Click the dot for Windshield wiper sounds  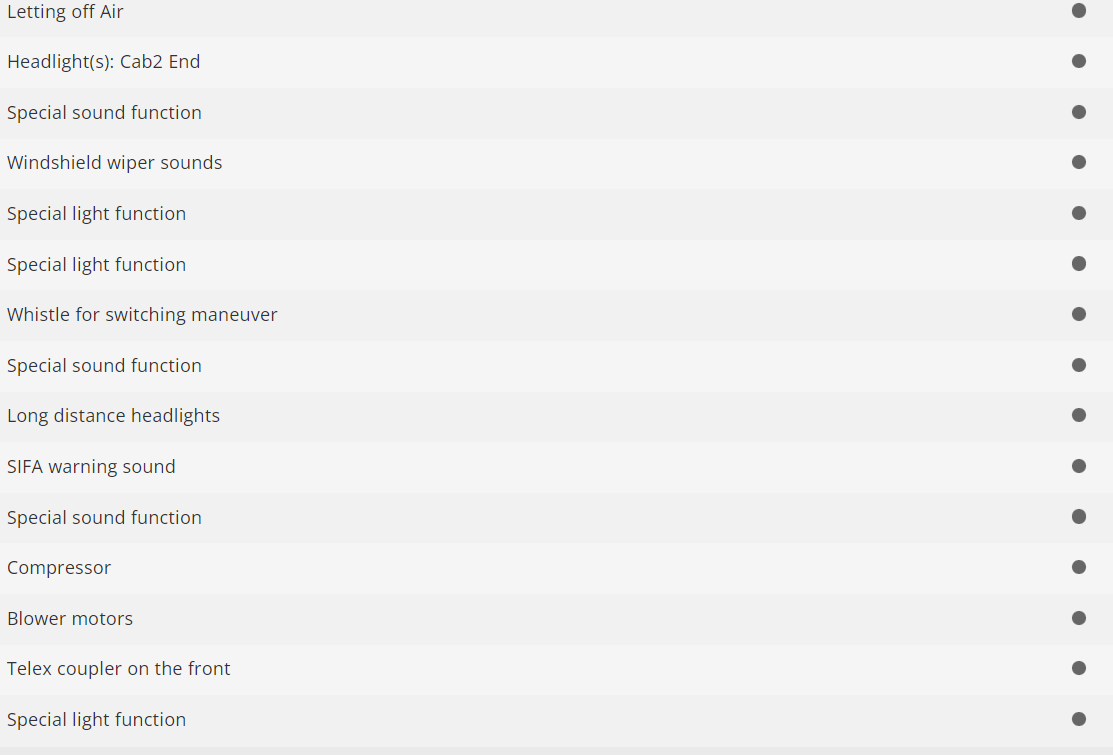1079,162
